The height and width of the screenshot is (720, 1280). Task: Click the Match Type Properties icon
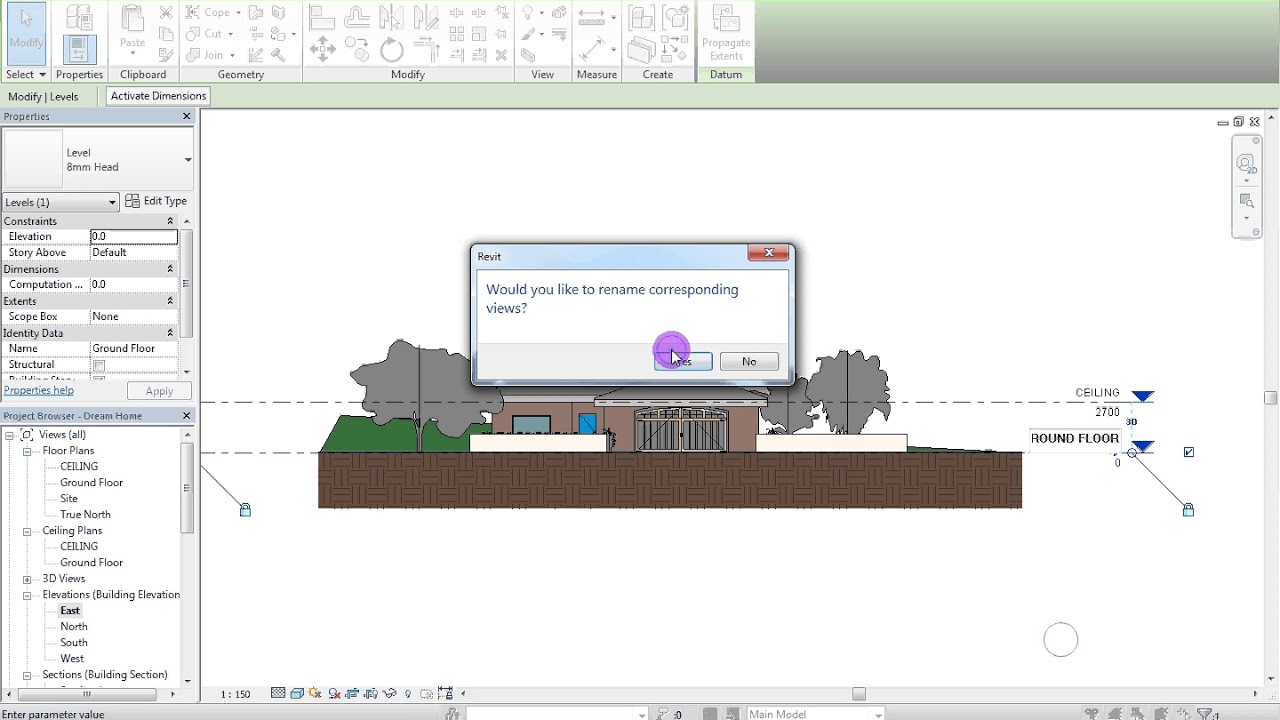[x=166, y=56]
